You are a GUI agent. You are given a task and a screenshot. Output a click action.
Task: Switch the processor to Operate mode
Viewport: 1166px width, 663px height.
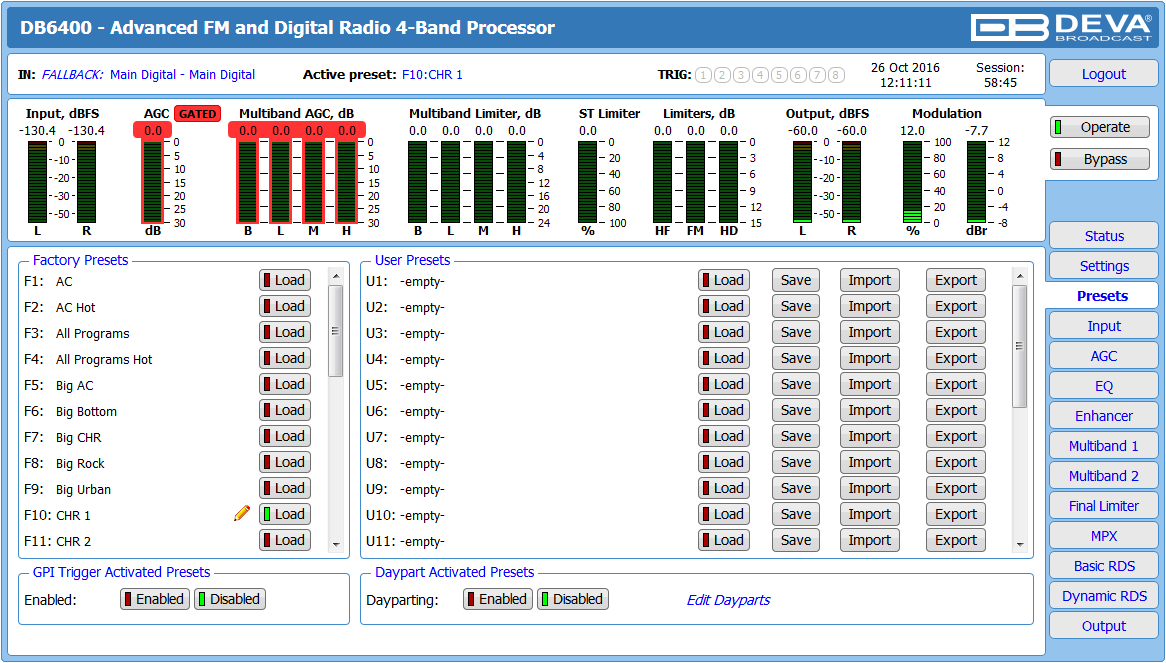pos(1099,127)
